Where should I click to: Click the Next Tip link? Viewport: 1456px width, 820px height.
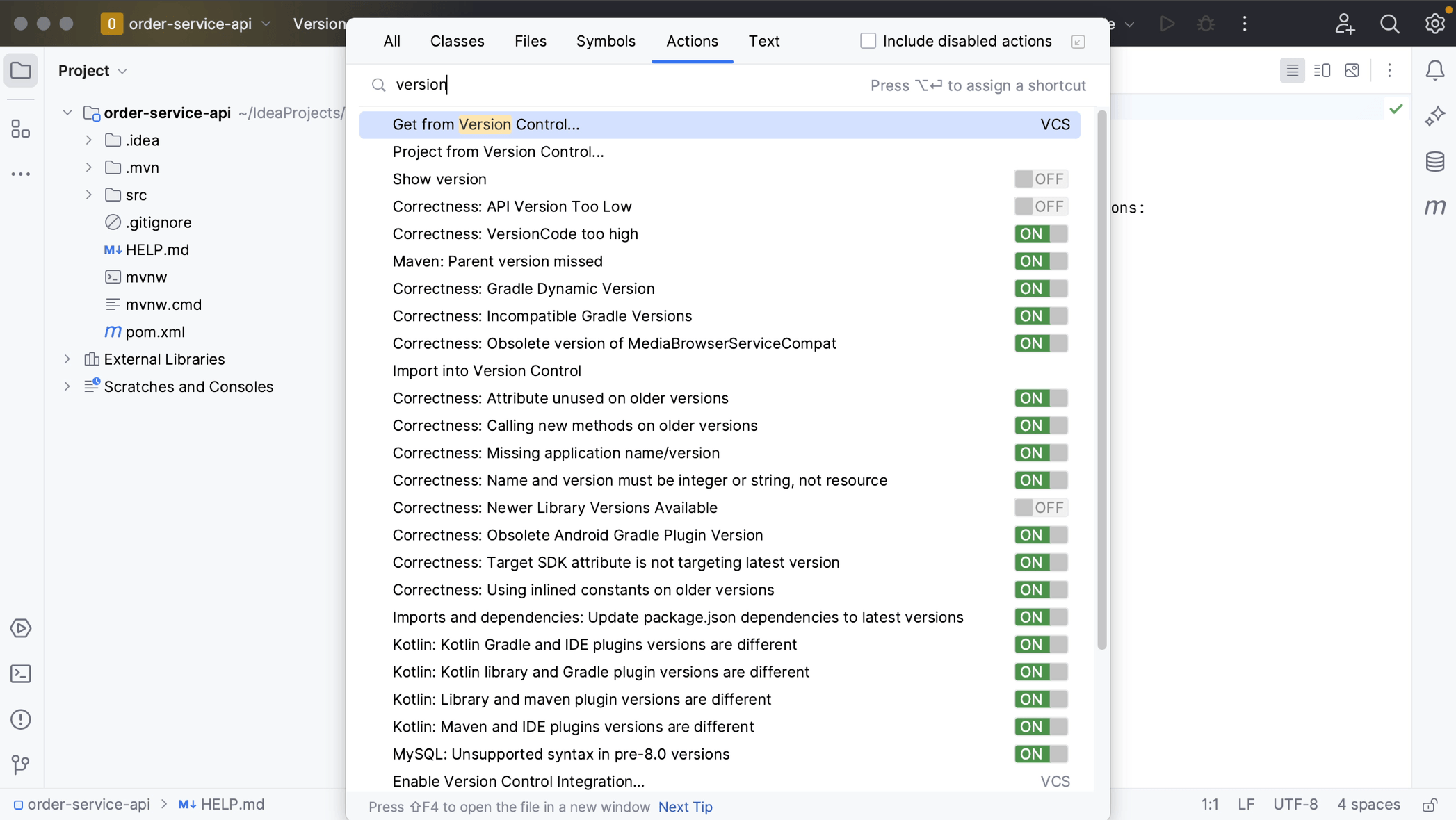pos(685,807)
